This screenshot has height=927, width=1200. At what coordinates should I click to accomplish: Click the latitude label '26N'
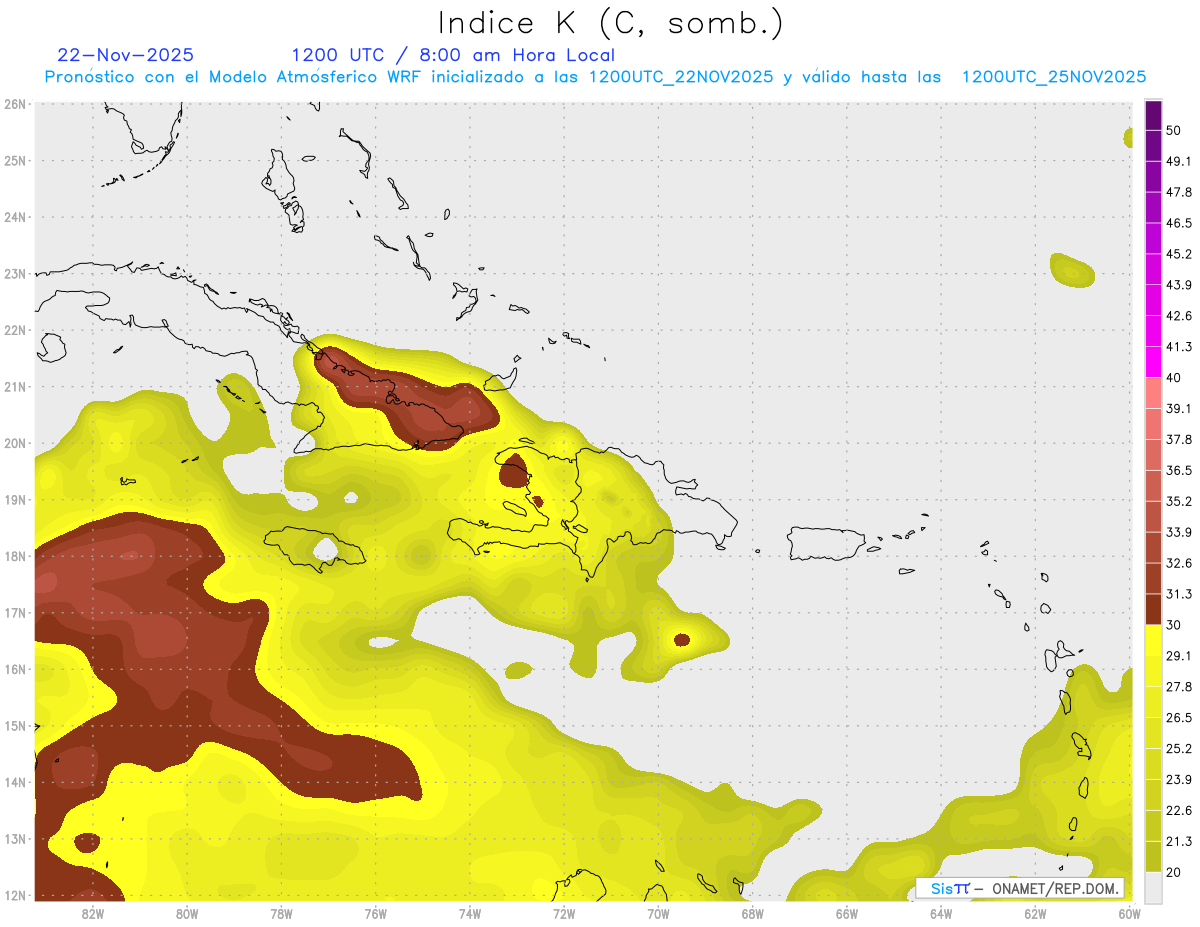coord(14,104)
